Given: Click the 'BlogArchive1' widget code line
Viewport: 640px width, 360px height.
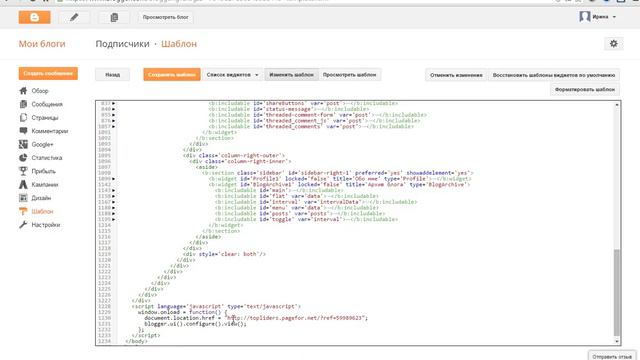Looking at the screenshot, I should tap(339, 184).
